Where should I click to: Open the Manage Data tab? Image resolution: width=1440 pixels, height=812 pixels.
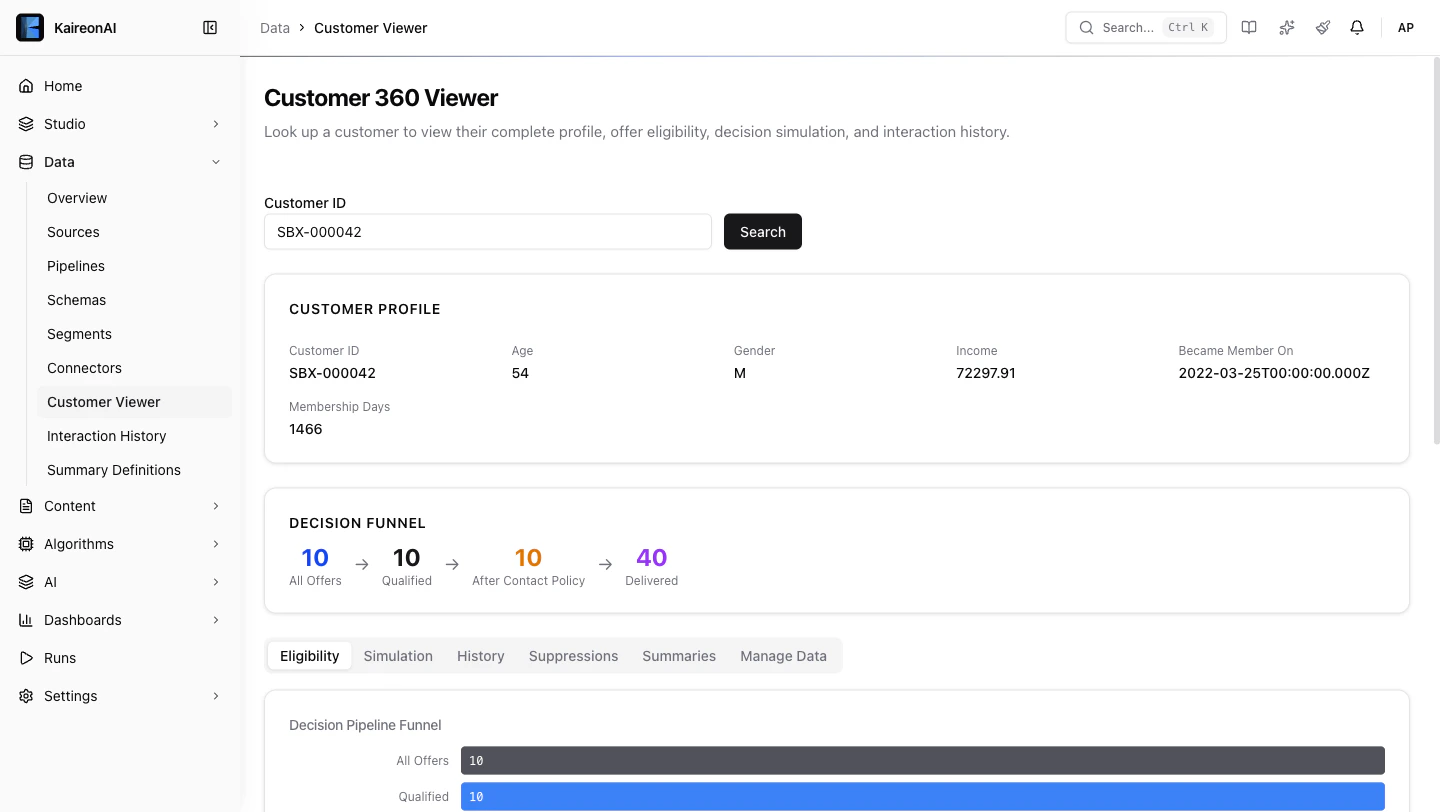coord(783,656)
